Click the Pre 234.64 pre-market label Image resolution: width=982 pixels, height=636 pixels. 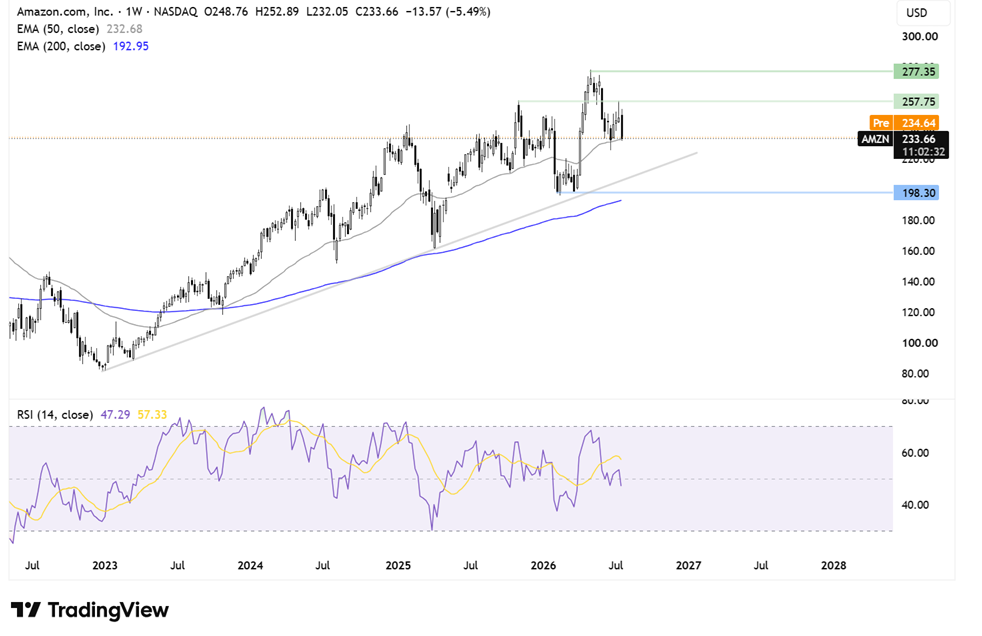[904, 123]
